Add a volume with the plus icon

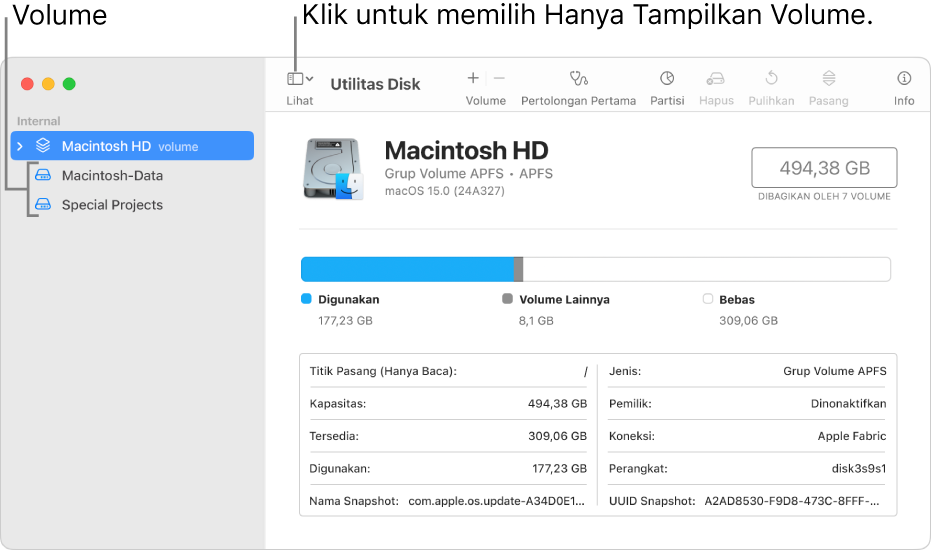tap(473, 78)
